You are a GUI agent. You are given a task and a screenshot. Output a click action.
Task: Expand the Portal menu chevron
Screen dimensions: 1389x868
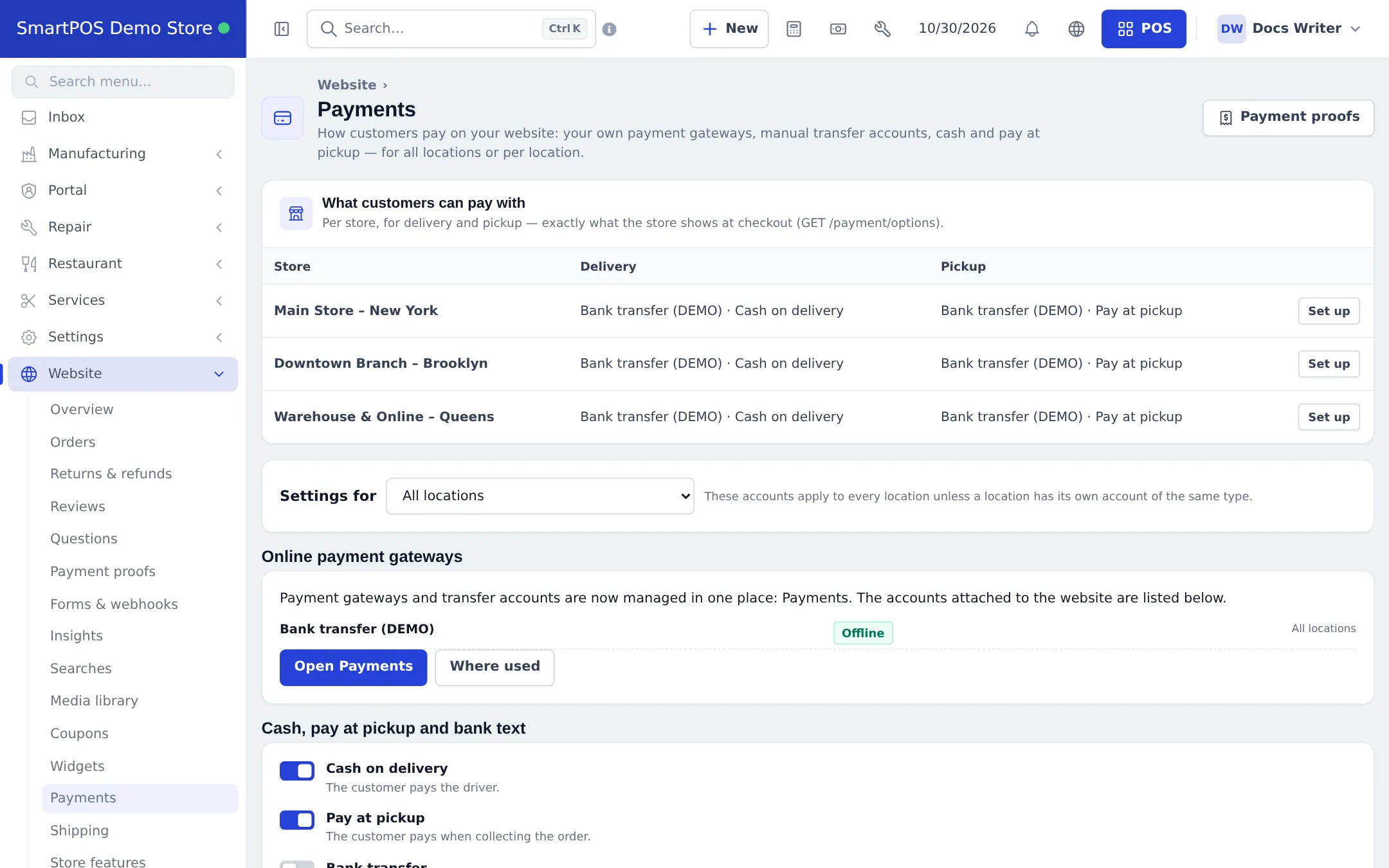[x=219, y=191]
